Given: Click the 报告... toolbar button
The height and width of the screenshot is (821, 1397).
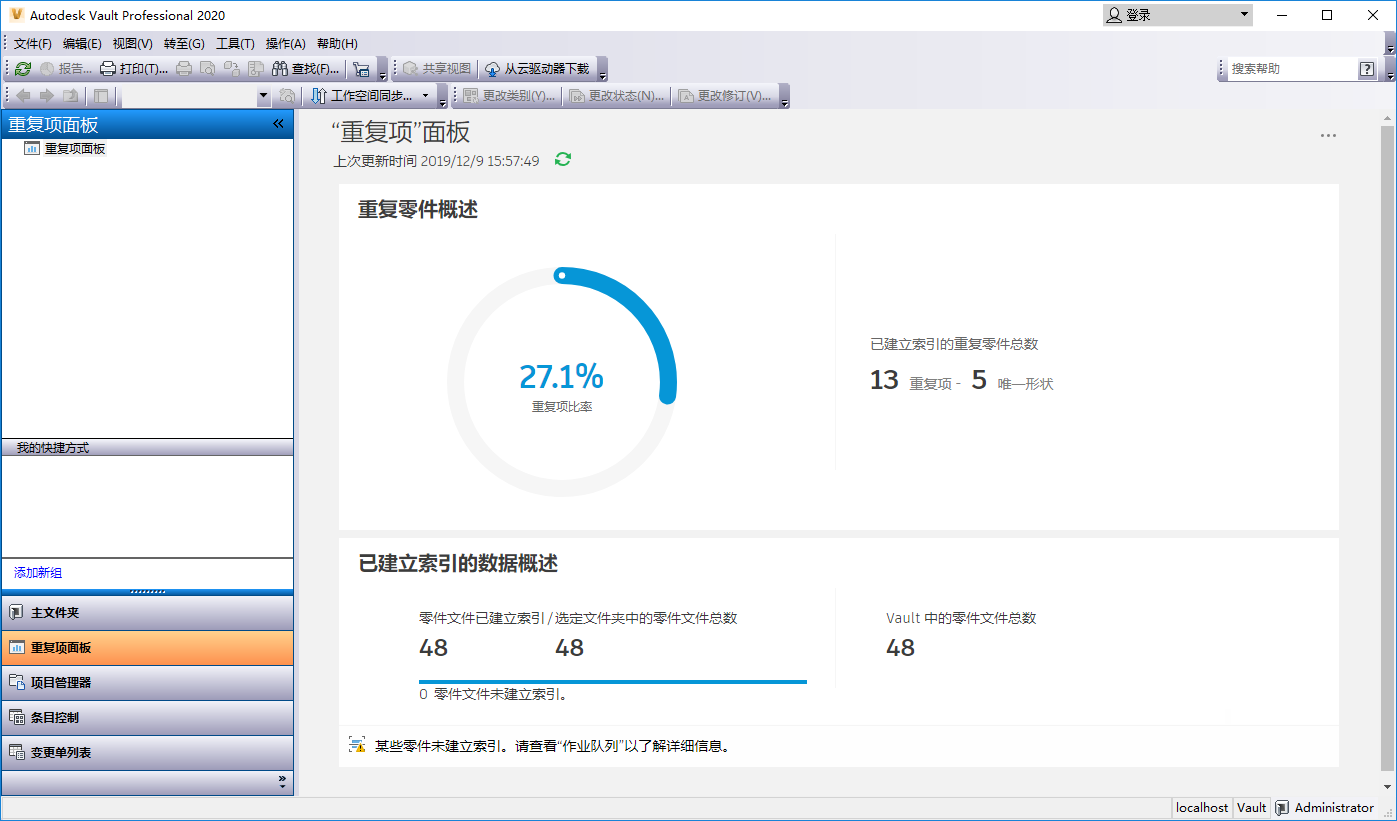Looking at the screenshot, I should [x=65, y=69].
